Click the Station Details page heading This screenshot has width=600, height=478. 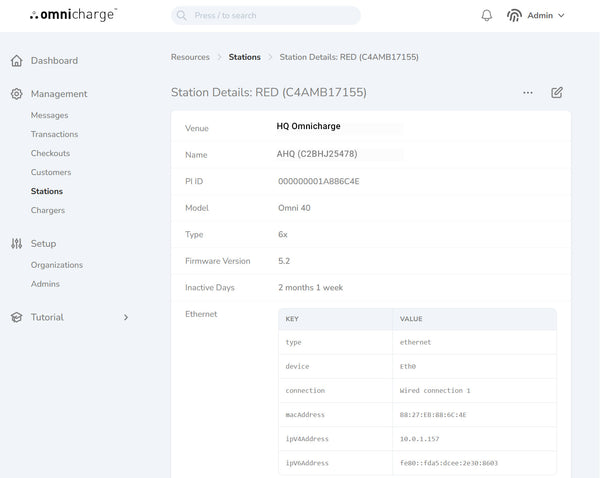[x=269, y=92]
